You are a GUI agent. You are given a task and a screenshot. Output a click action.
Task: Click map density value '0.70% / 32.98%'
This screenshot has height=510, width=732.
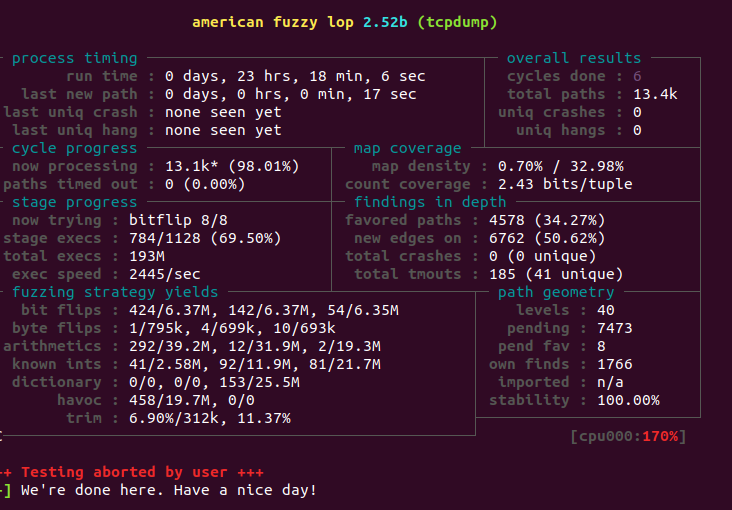pos(560,166)
